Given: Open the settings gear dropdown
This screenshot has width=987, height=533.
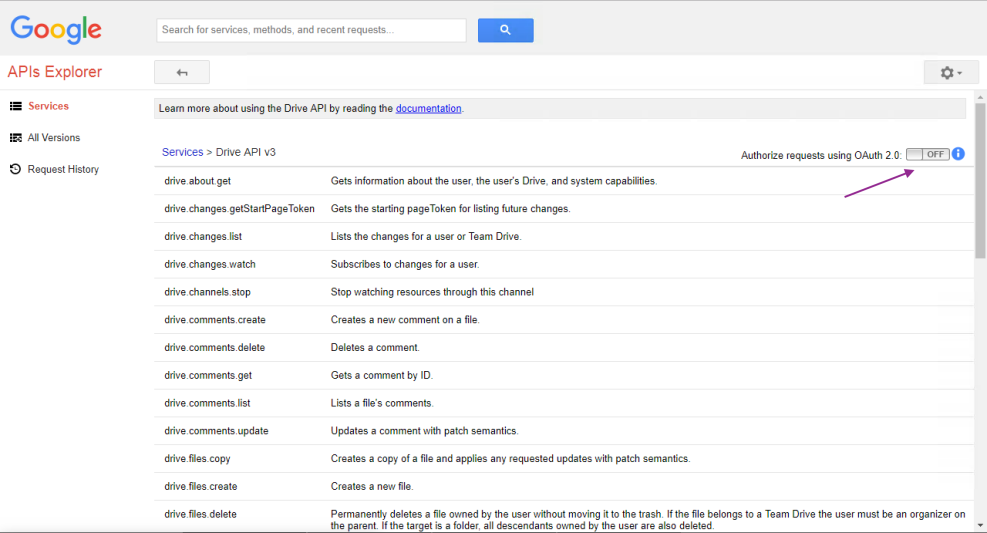Looking at the screenshot, I should click(950, 72).
